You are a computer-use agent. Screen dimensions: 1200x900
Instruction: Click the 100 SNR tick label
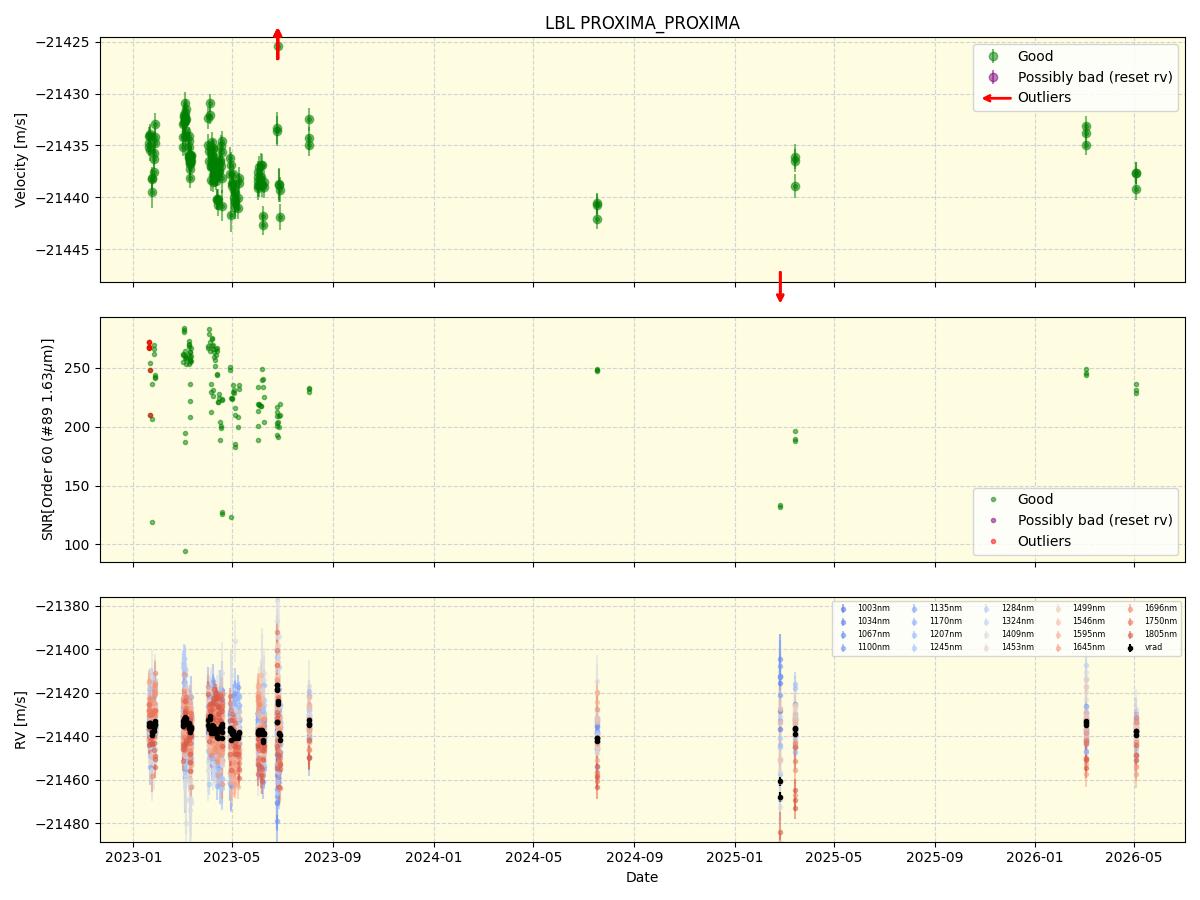coord(78,545)
